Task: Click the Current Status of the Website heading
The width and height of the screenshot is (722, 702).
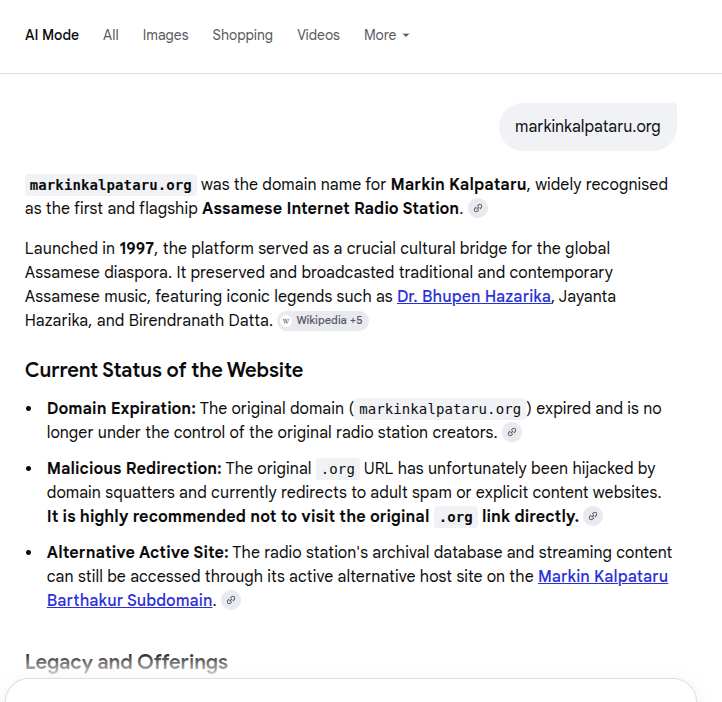Action: tap(164, 370)
